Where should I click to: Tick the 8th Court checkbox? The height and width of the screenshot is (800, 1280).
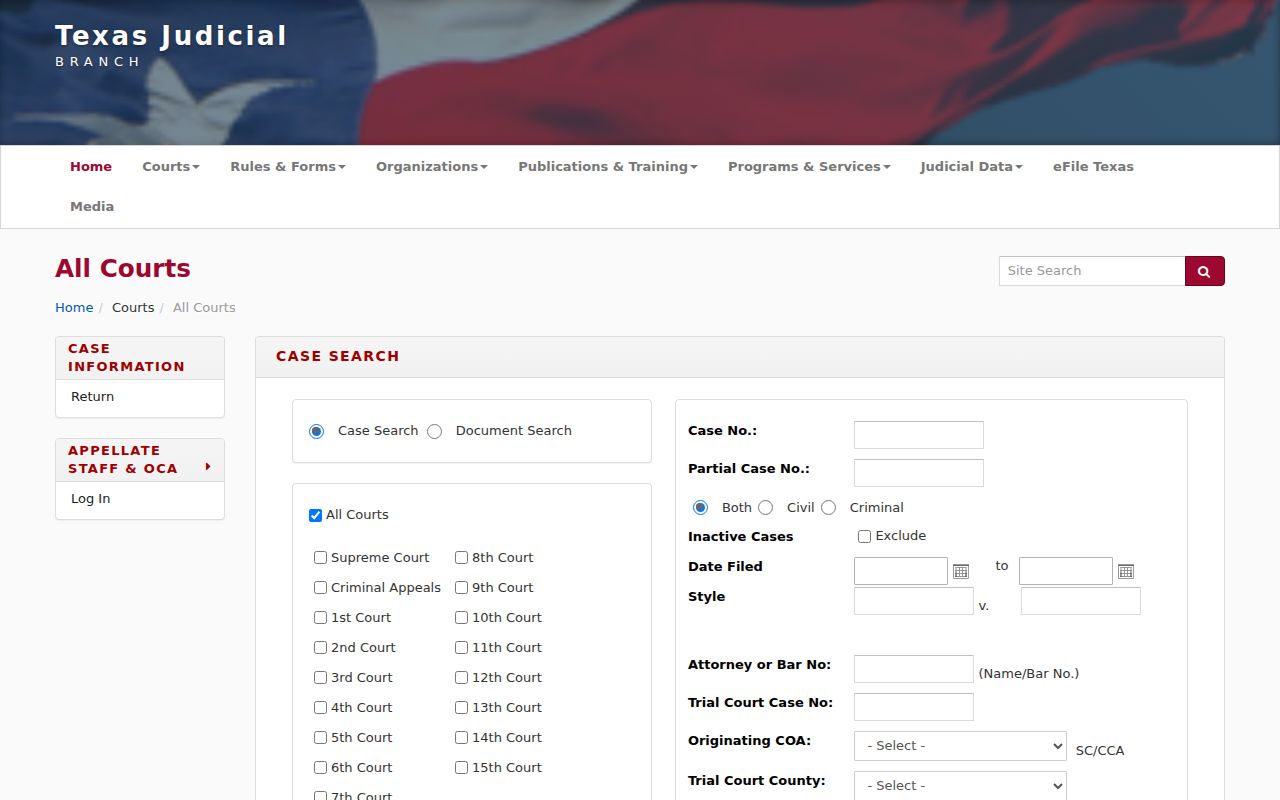point(462,558)
